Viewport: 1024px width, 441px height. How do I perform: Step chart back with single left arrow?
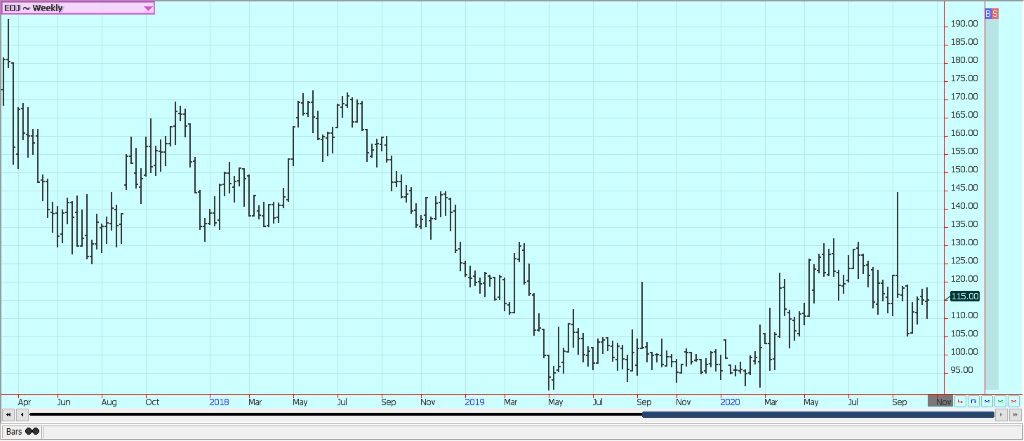tap(22, 415)
